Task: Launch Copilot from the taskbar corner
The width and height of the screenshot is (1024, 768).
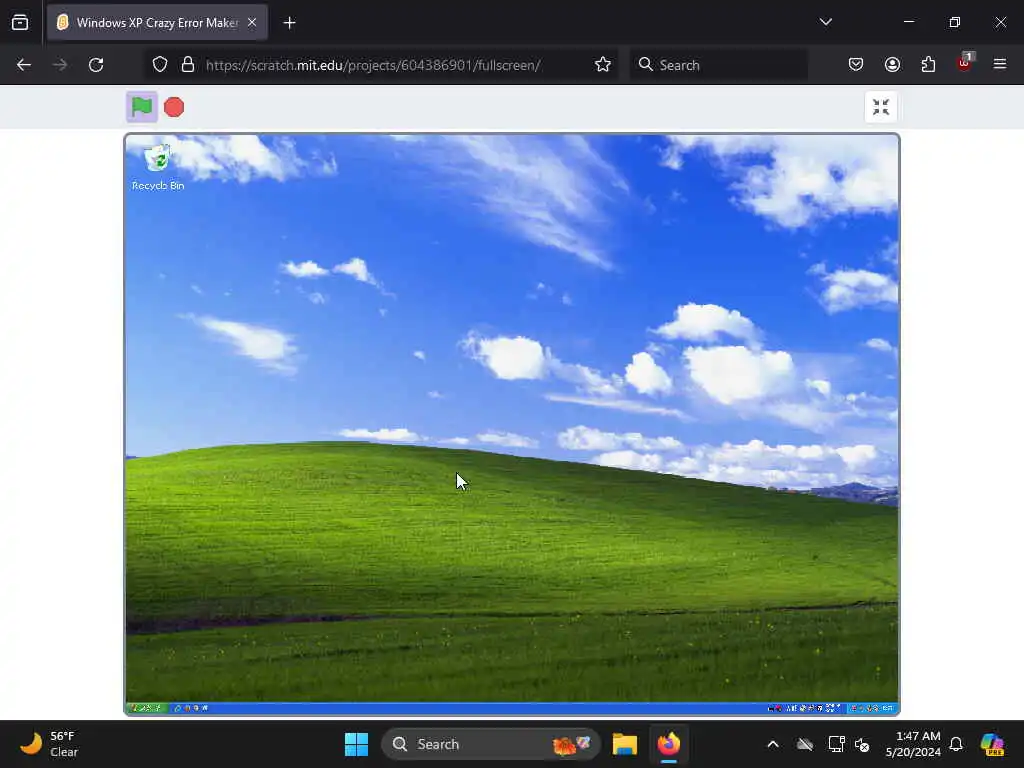Action: coord(992,744)
